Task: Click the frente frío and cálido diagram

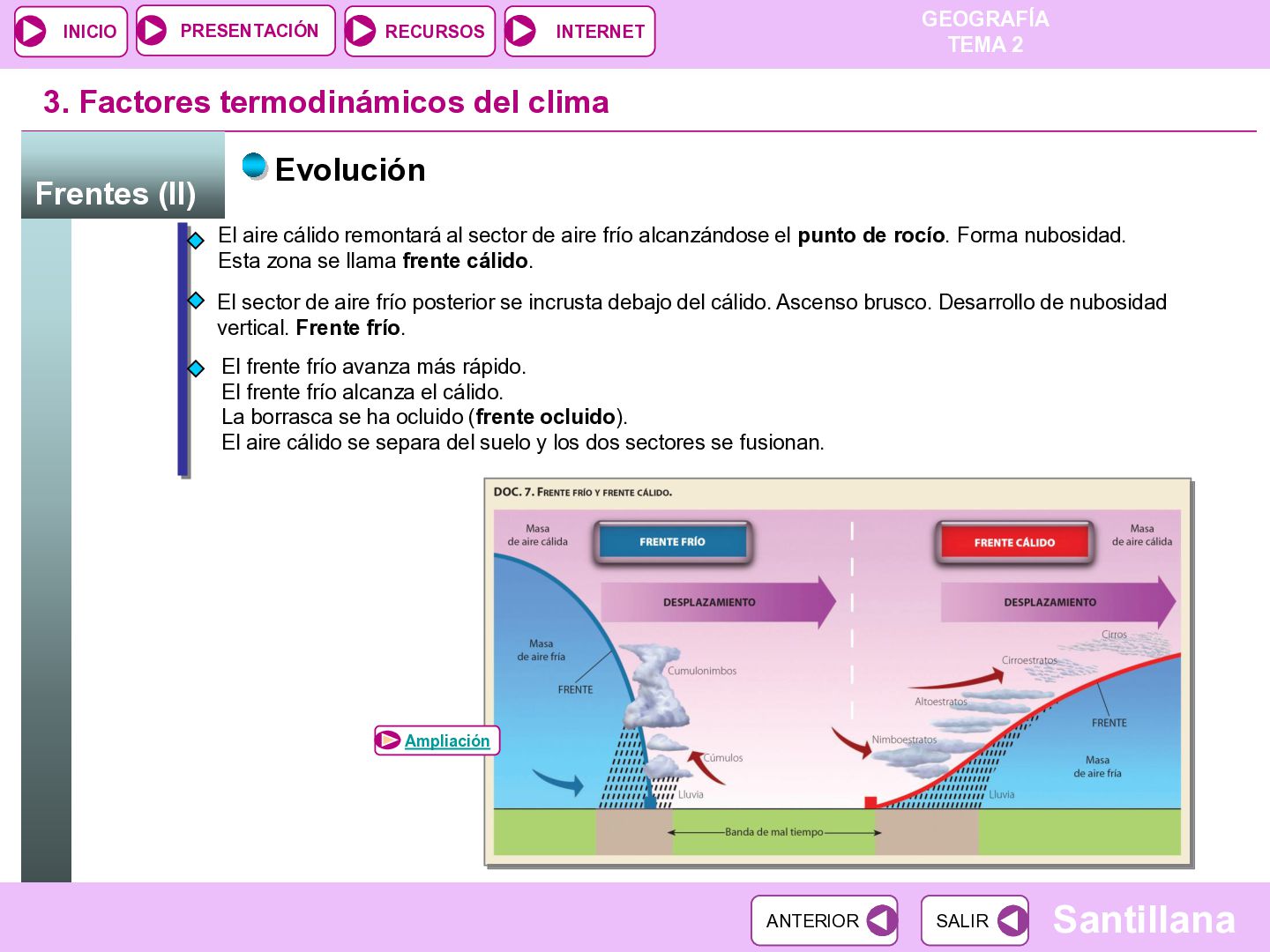Action: tap(838, 673)
